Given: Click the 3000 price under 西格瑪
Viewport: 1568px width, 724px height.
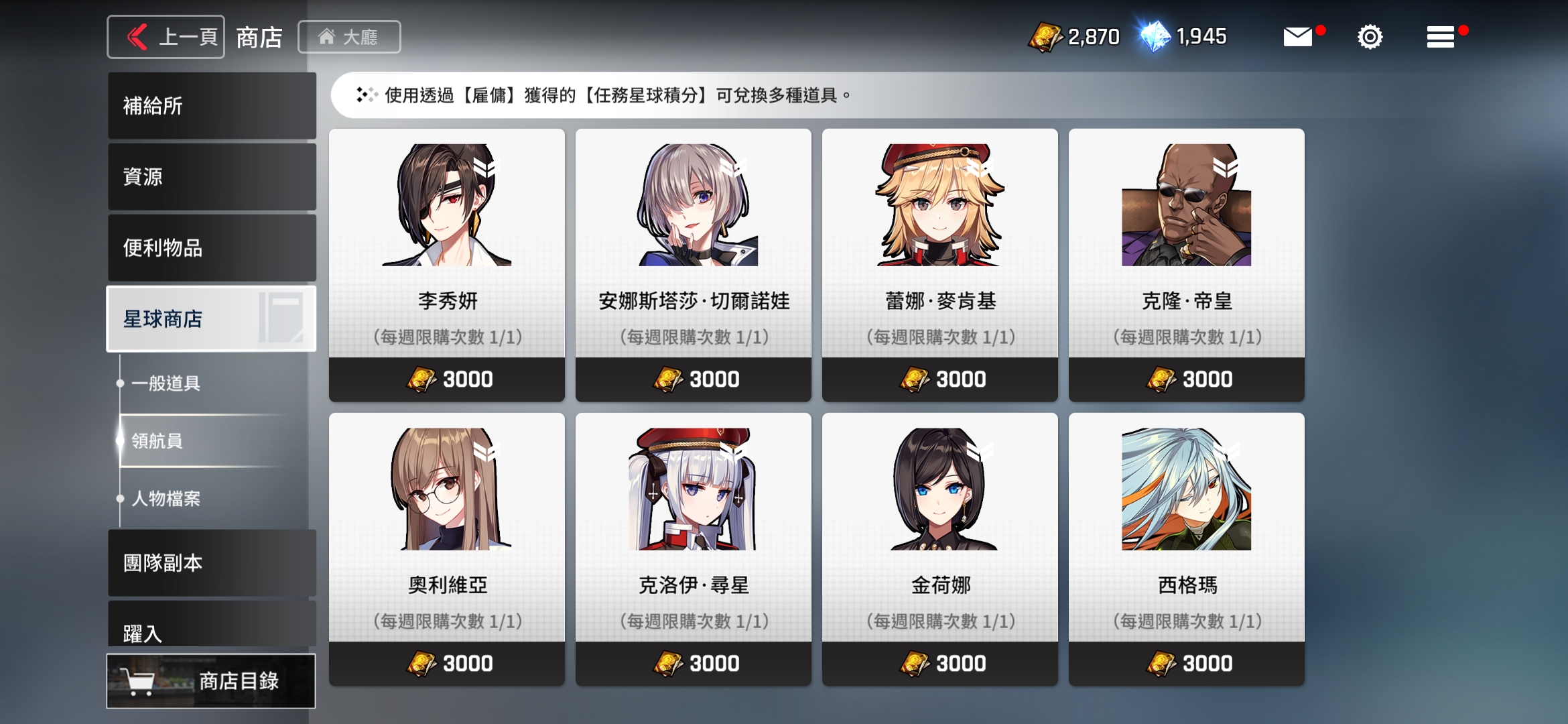Looking at the screenshot, I should (1187, 664).
